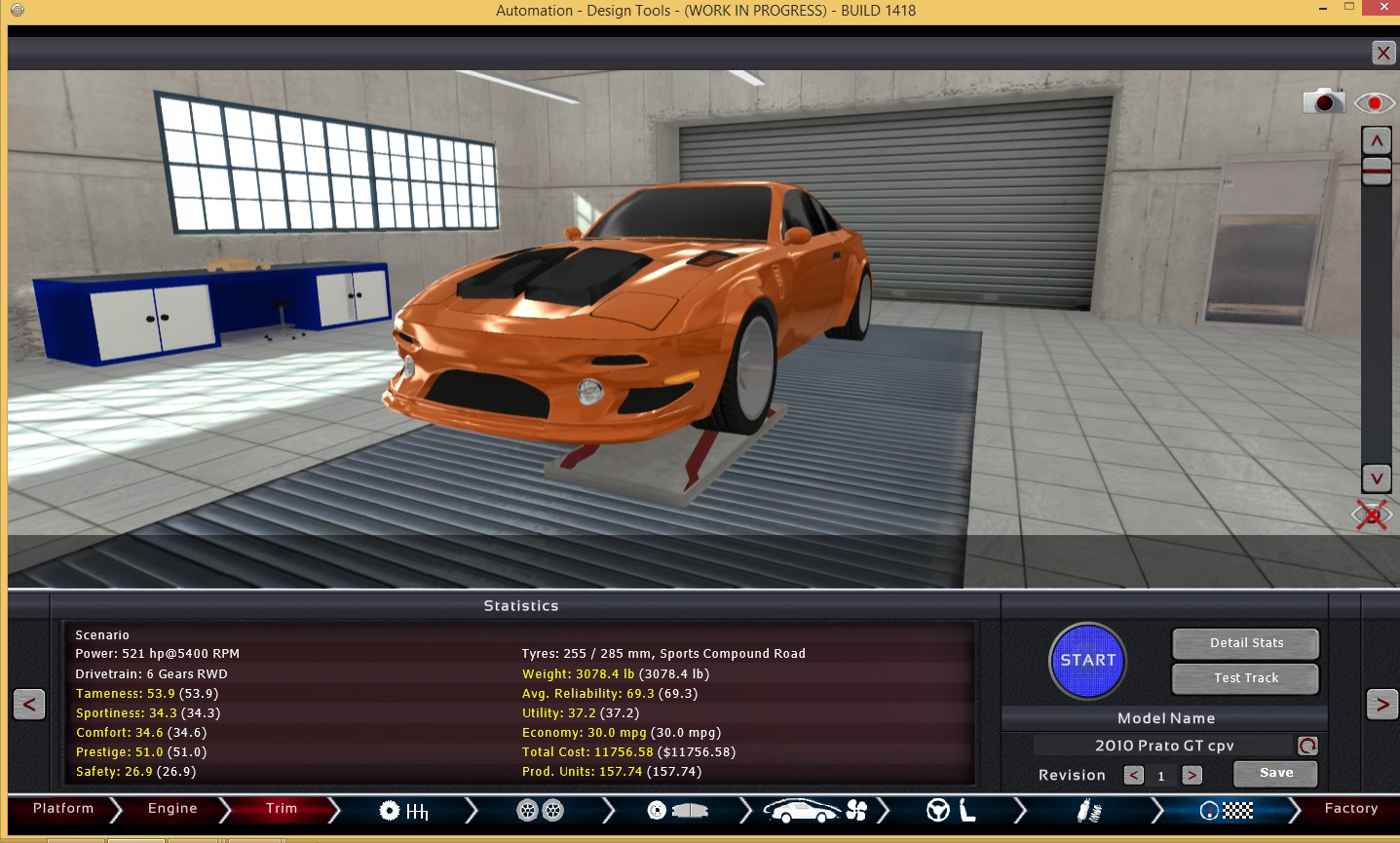Click the camera screenshot icon
This screenshot has width=1400, height=843.
tap(1323, 100)
